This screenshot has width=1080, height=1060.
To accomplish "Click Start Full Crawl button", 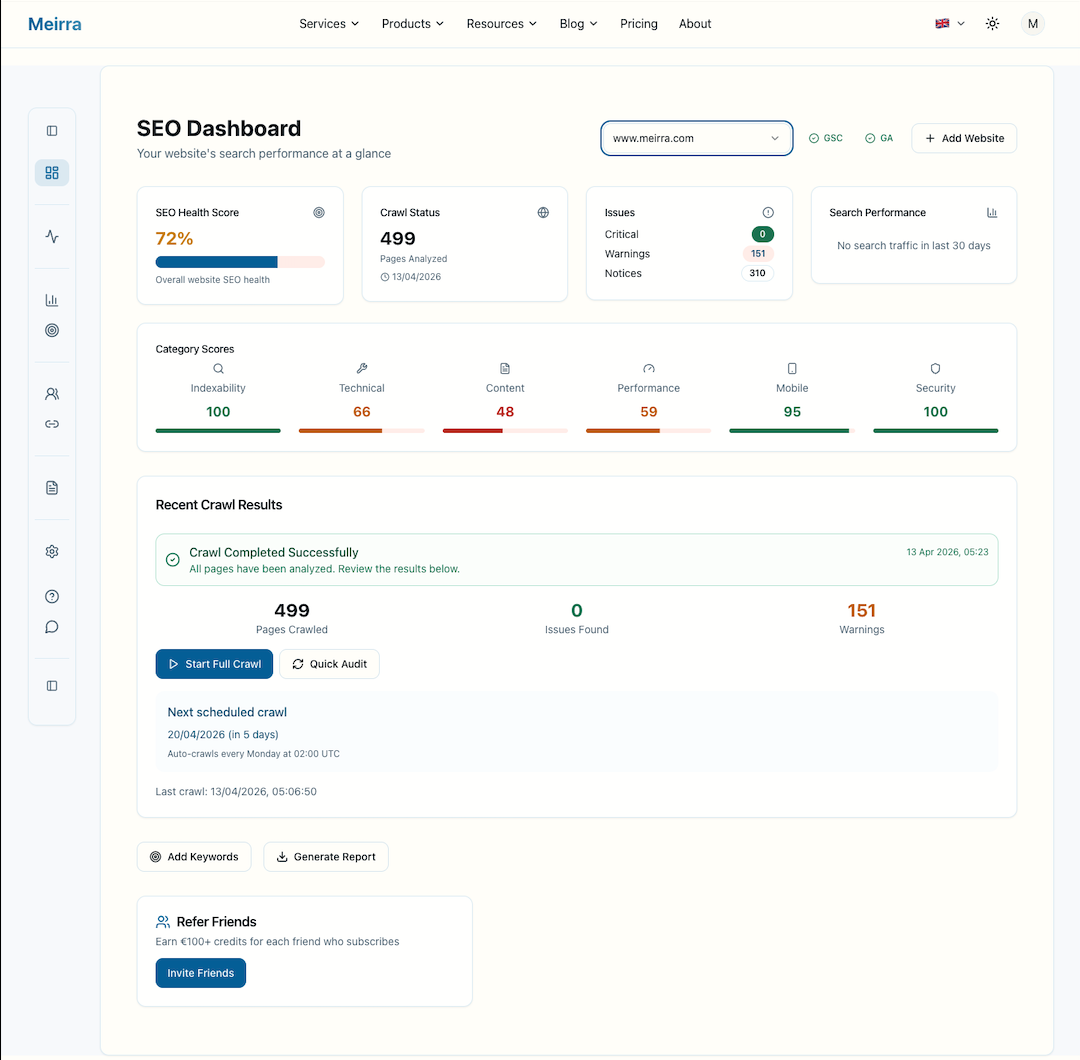I will point(214,664).
